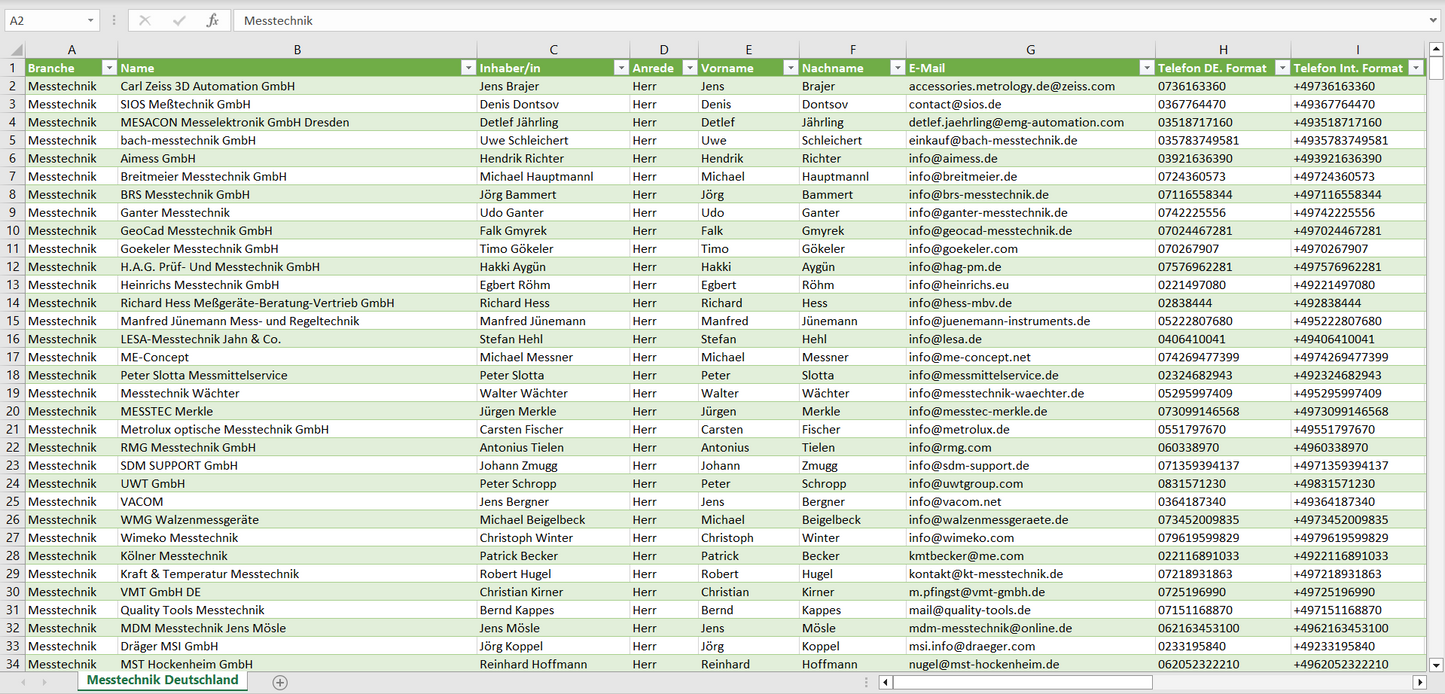Screen dimensions: 1445x694
Task: Click the Select All corner triangle
Action: point(16,50)
